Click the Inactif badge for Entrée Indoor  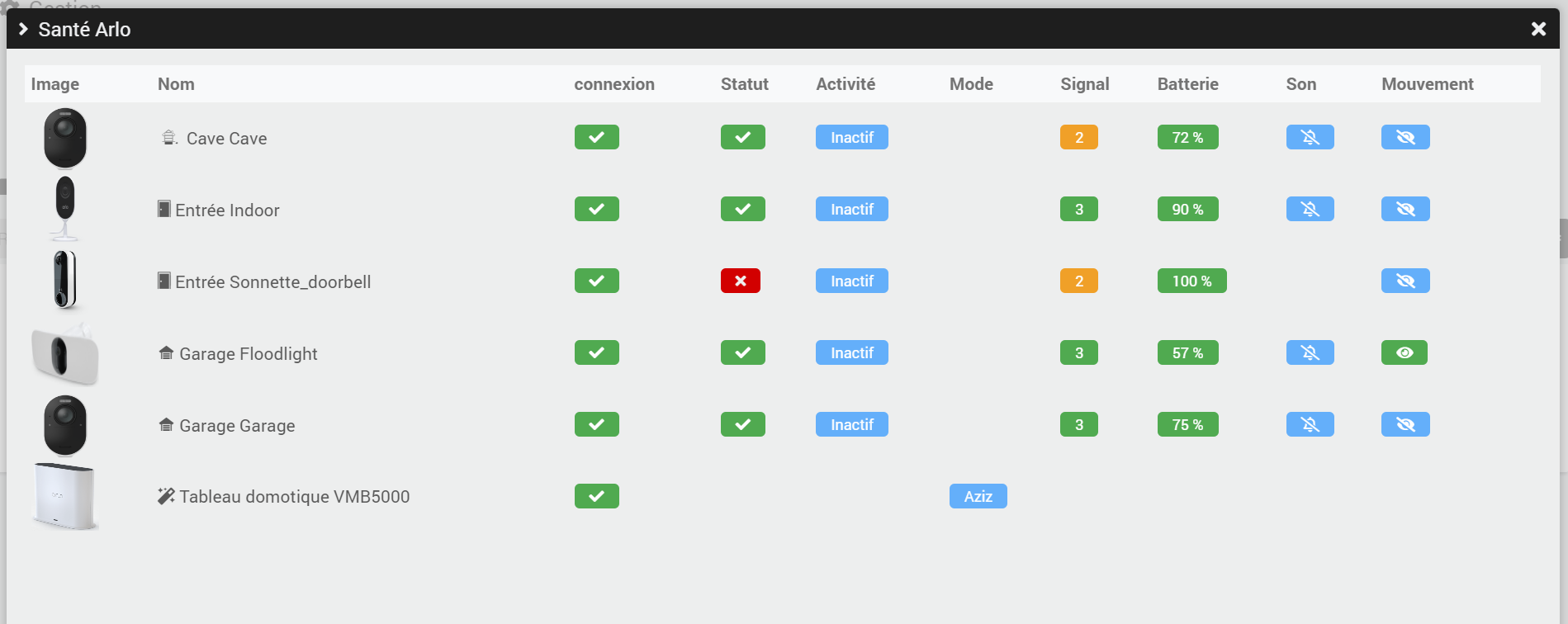(x=852, y=209)
